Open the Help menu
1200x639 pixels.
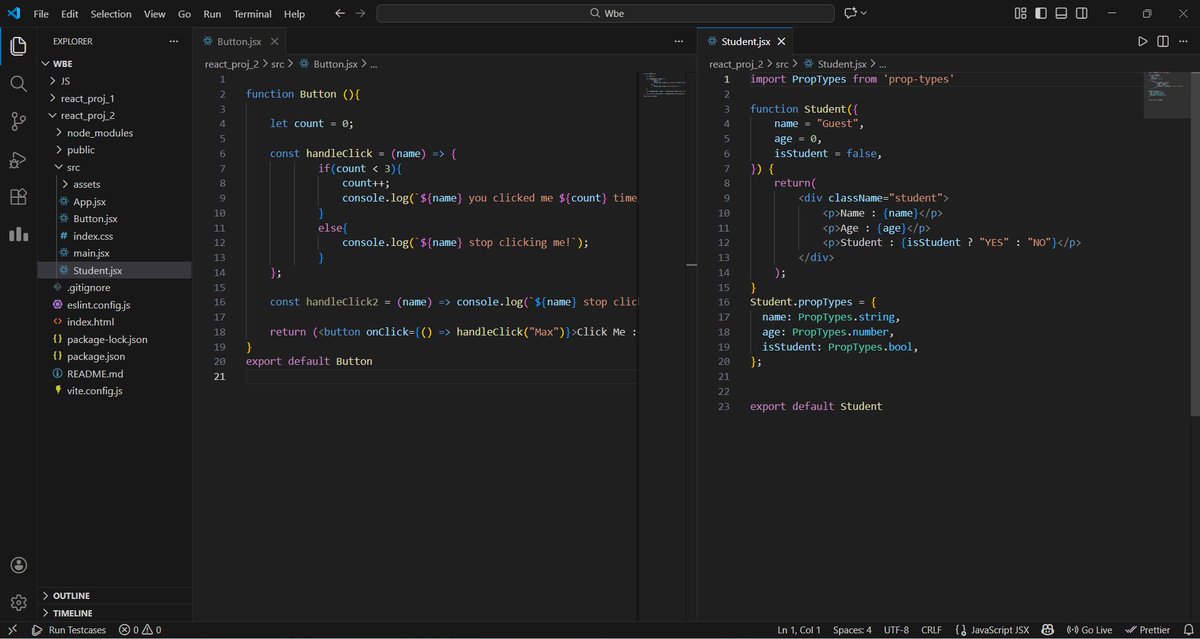[x=294, y=14]
